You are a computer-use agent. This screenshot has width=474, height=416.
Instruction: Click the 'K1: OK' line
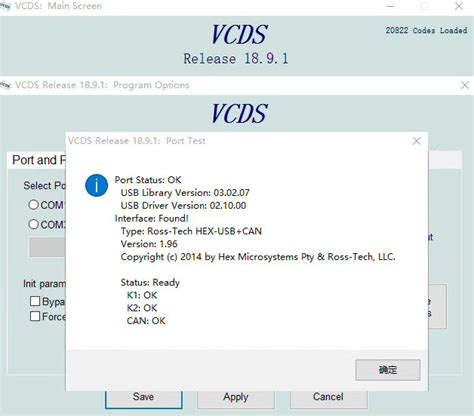pos(142,295)
